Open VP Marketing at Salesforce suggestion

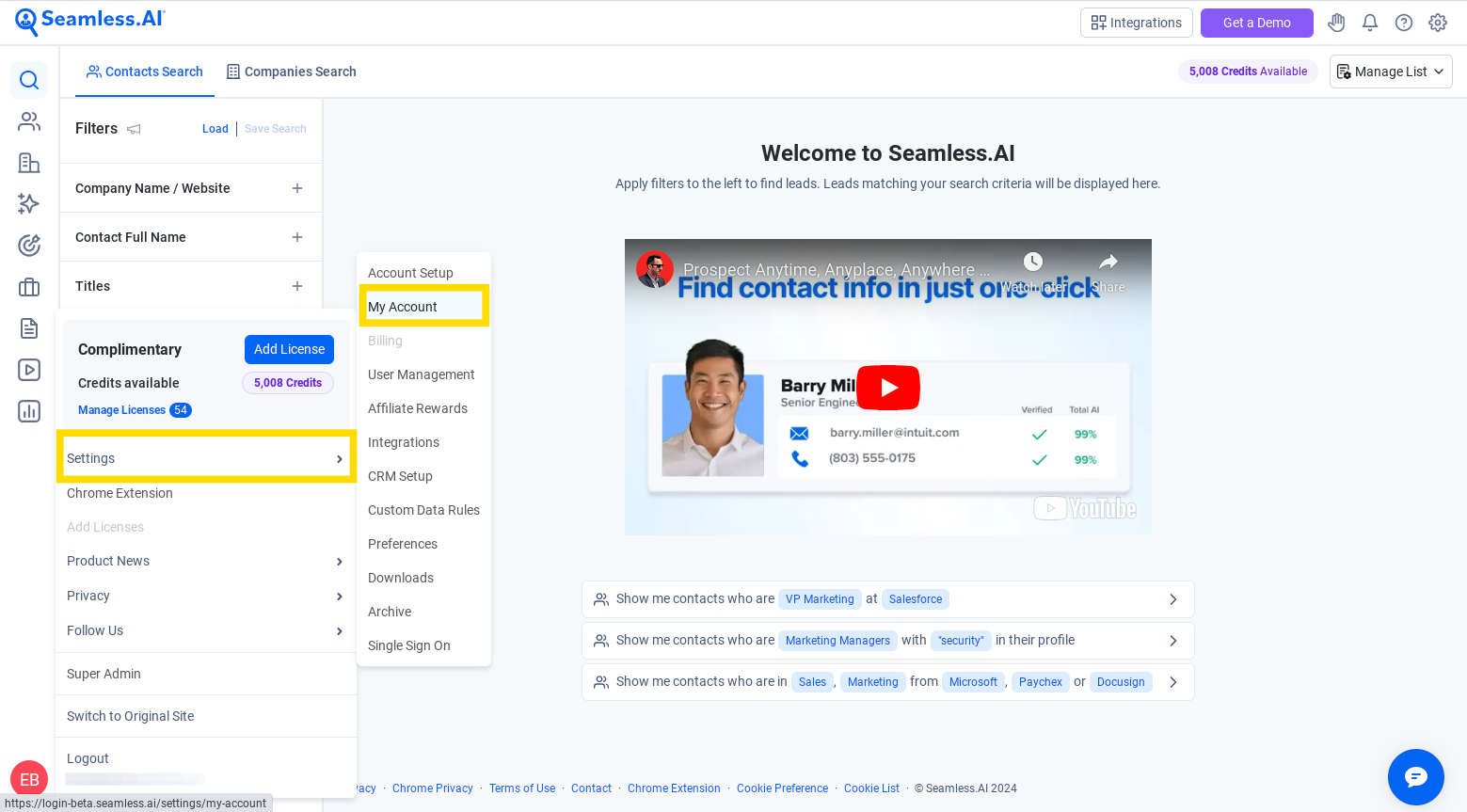[888, 599]
